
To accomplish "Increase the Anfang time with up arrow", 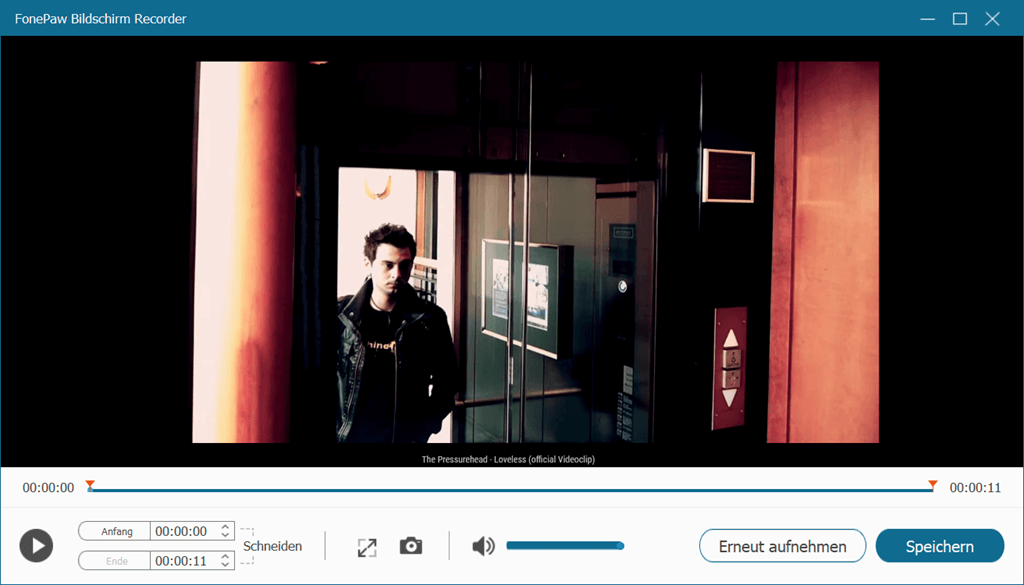I will click(225, 526).
